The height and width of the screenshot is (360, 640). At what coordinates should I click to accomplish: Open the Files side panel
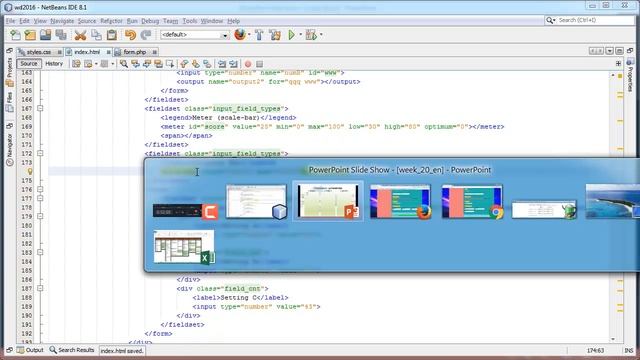click(x=9, y=102)
